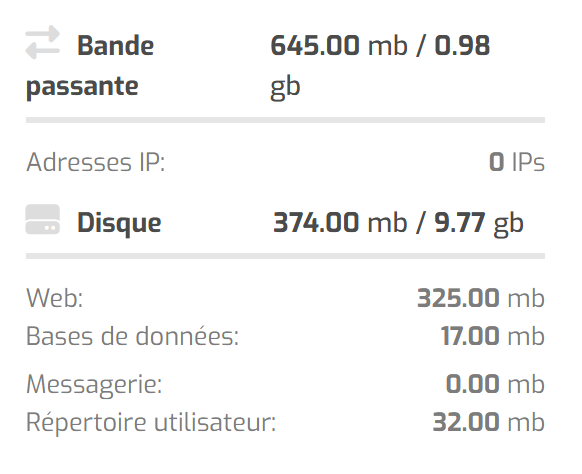Click the 0.98 gb bandwidth limit
582x474 pixels.
[380, 66]
